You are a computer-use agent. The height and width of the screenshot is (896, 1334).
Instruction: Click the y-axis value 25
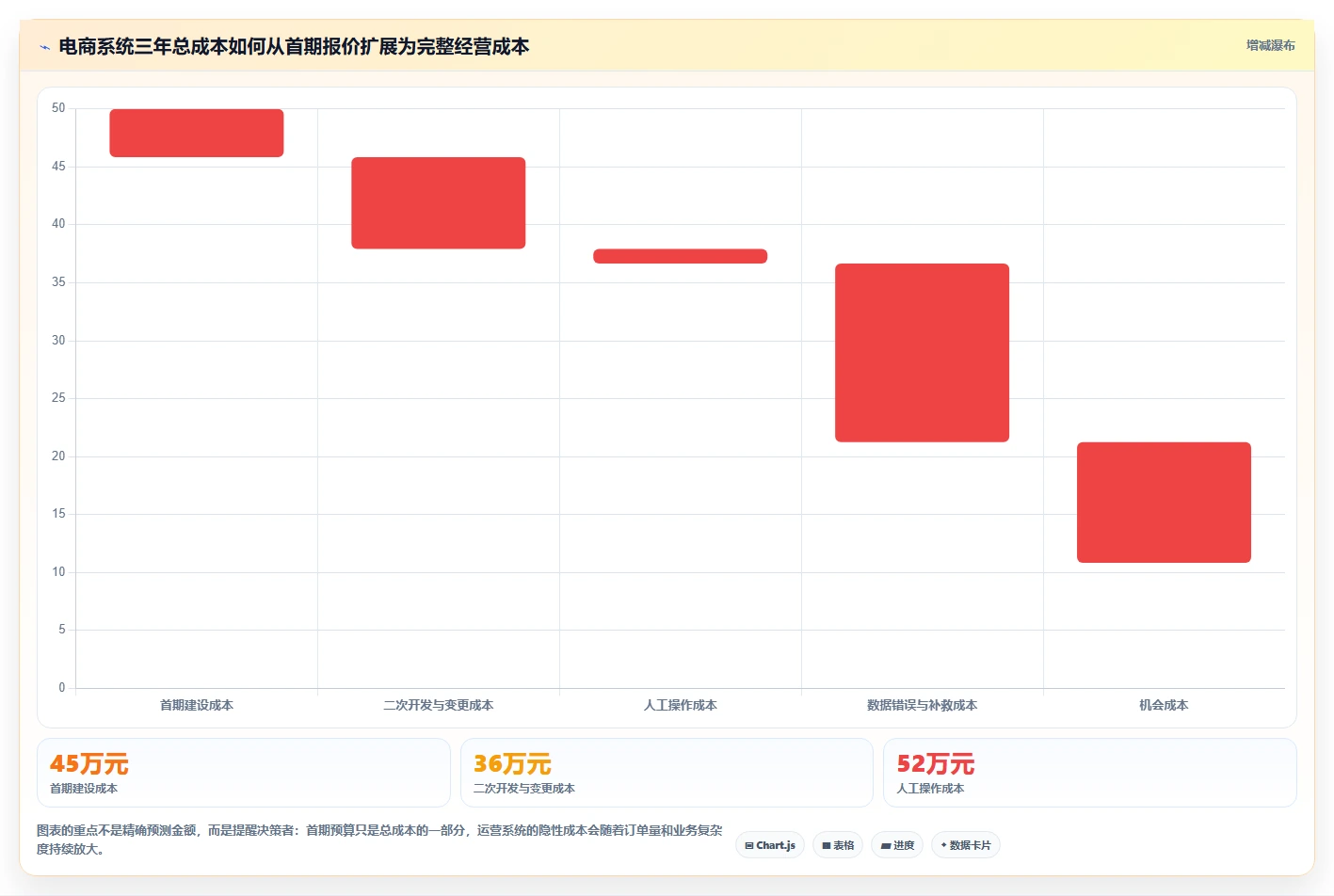tap(58, 398)
